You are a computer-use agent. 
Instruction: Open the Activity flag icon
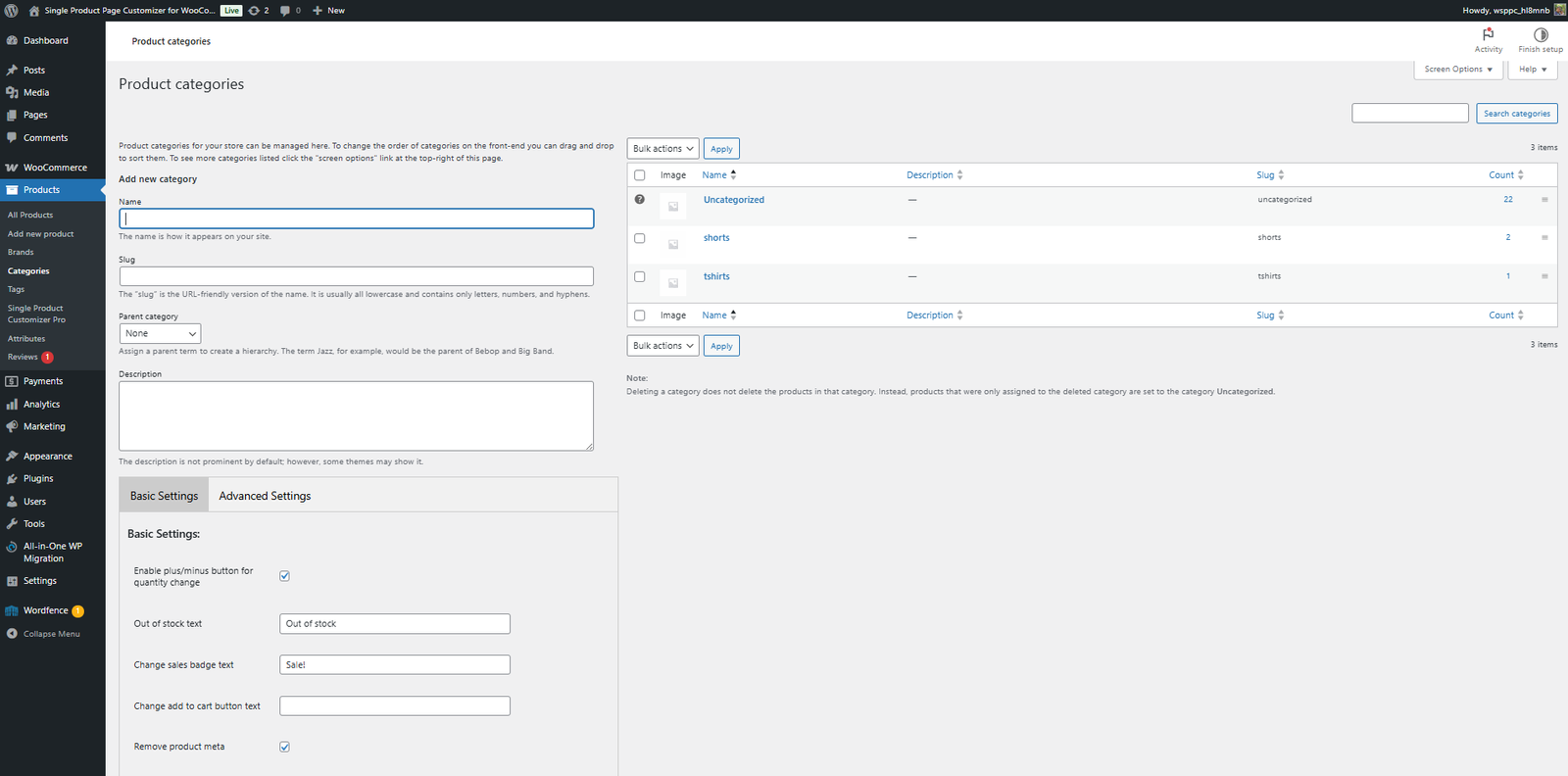coord(1488,34)
